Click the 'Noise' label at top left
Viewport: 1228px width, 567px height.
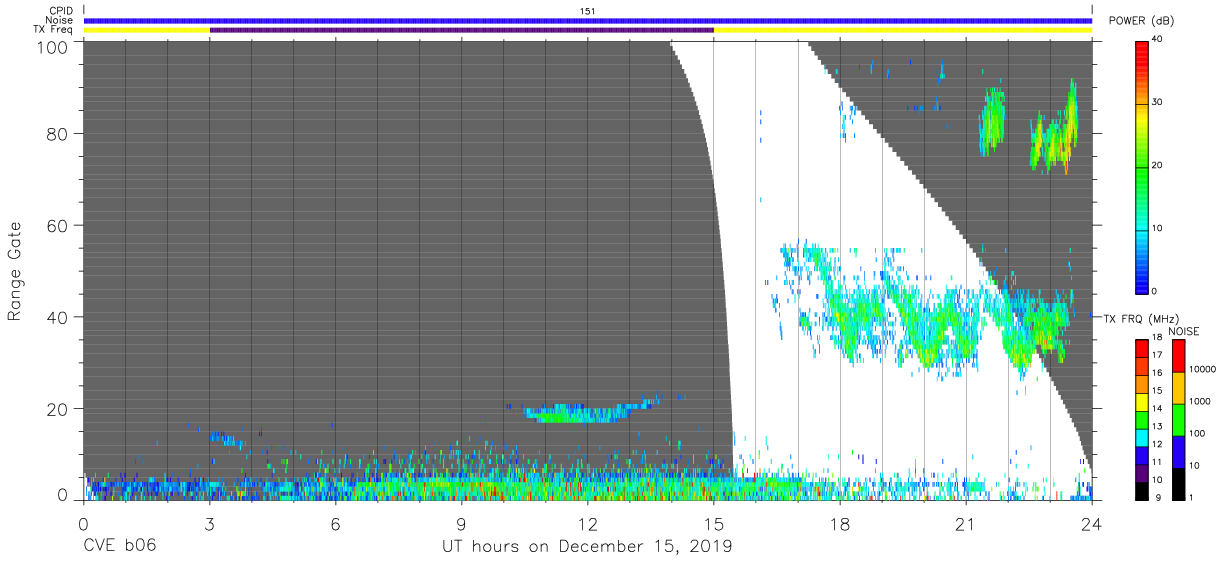point(60,20)
